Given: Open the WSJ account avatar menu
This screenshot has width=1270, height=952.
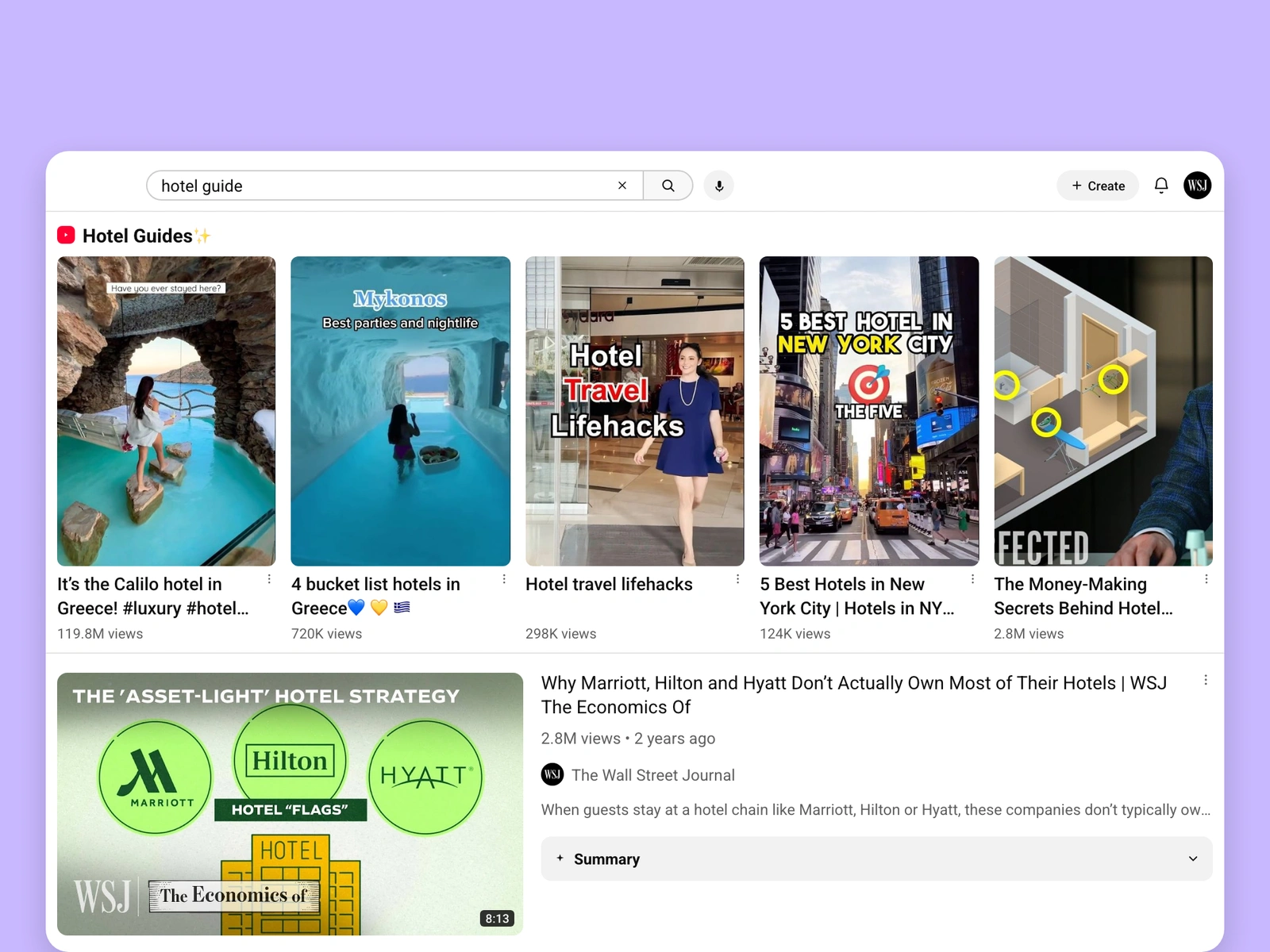Looking at the screenshot, I should point(1198,186).
